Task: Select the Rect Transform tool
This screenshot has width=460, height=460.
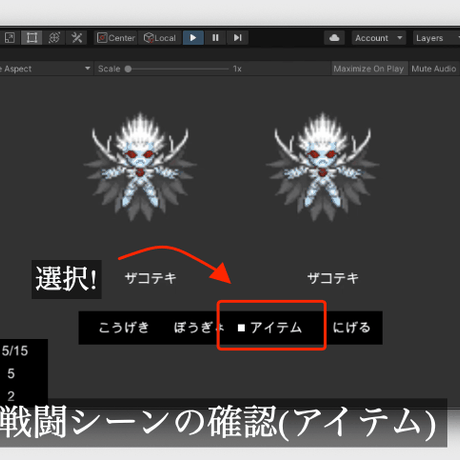Action: pos(32,38)
